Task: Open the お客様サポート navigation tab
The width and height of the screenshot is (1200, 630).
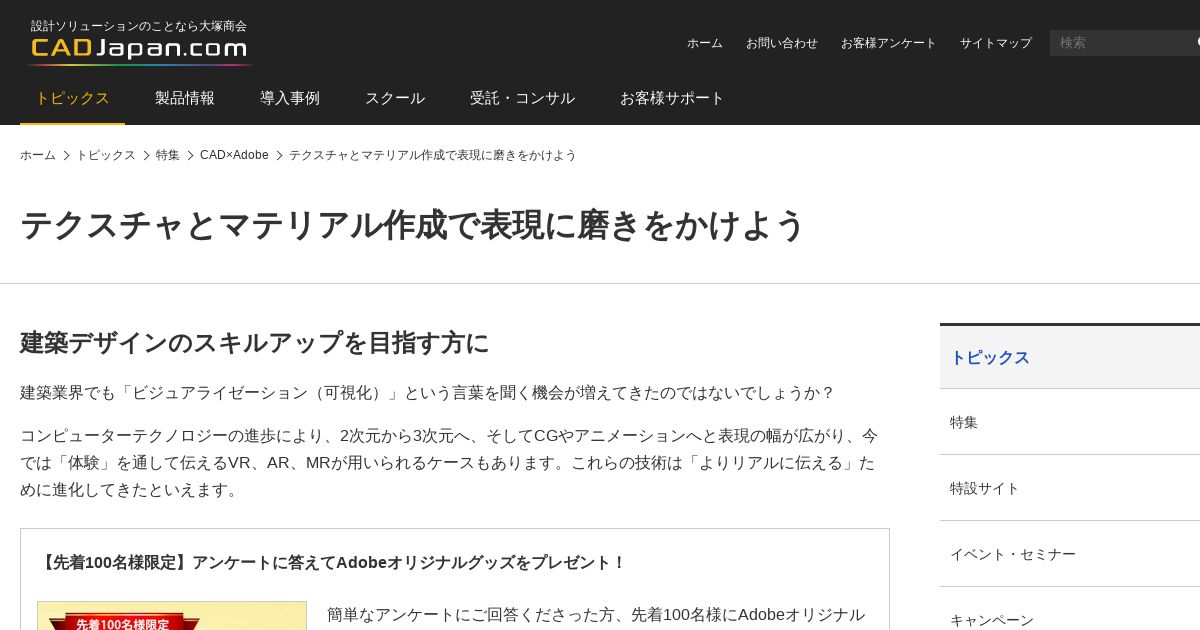Action: (x=672, y=98)
